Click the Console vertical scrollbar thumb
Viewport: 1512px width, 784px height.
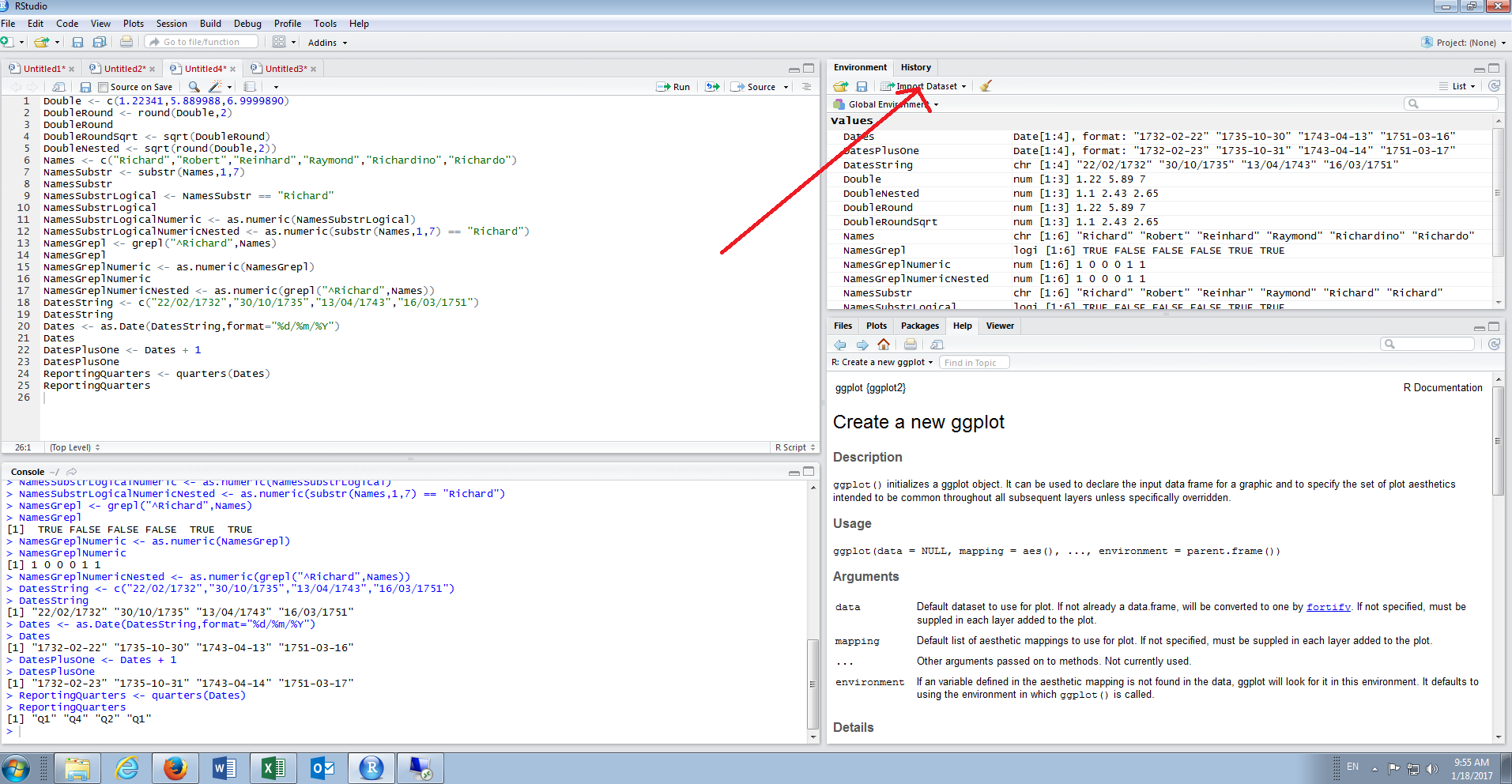coord(813,684)
